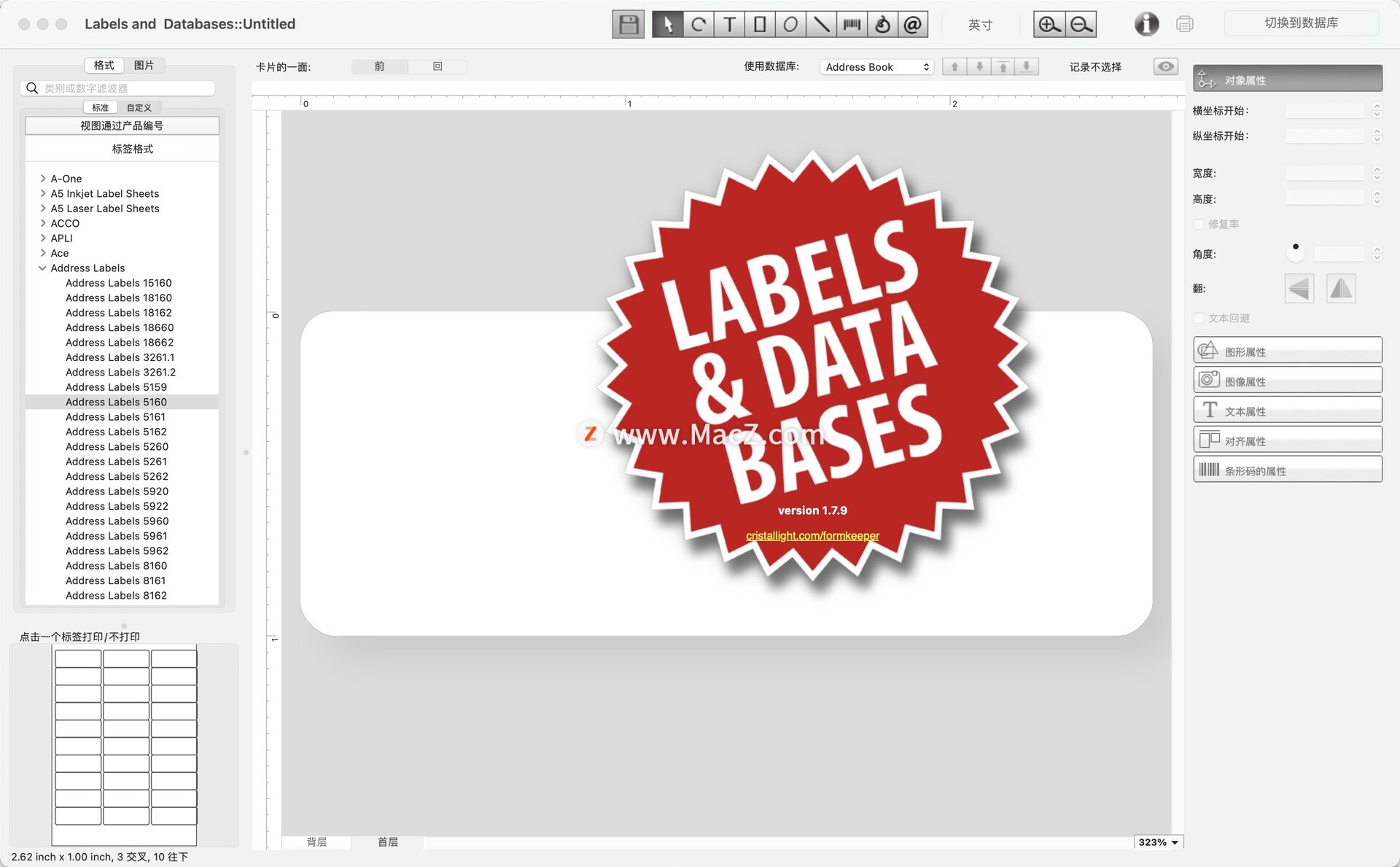Click the 英寸 units button
Viewport: 1400px width, 867px height.
pos(980,25)
